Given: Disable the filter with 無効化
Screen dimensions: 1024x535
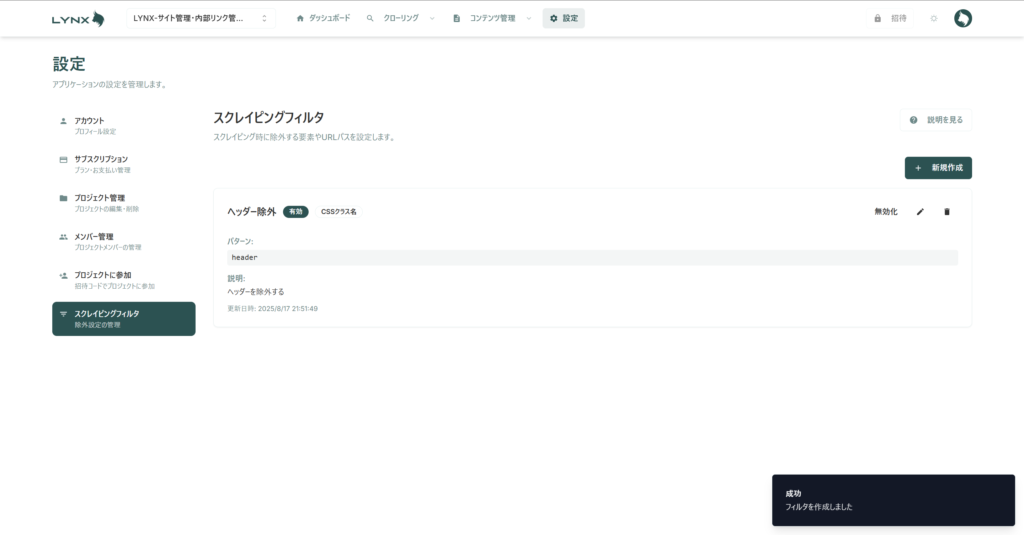Looking at the screenshot, I should click(886, 212).
